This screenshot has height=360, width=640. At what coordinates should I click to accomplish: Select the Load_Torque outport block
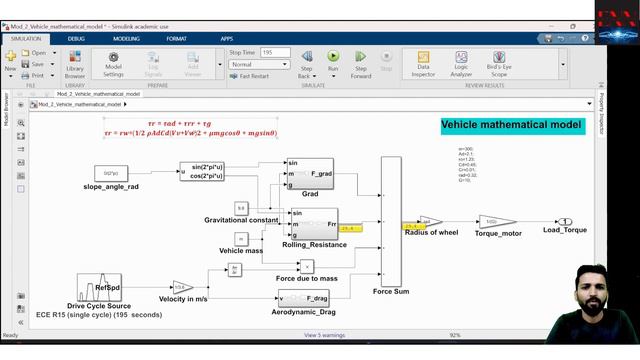pyautogui.click(x=565, y=222)
